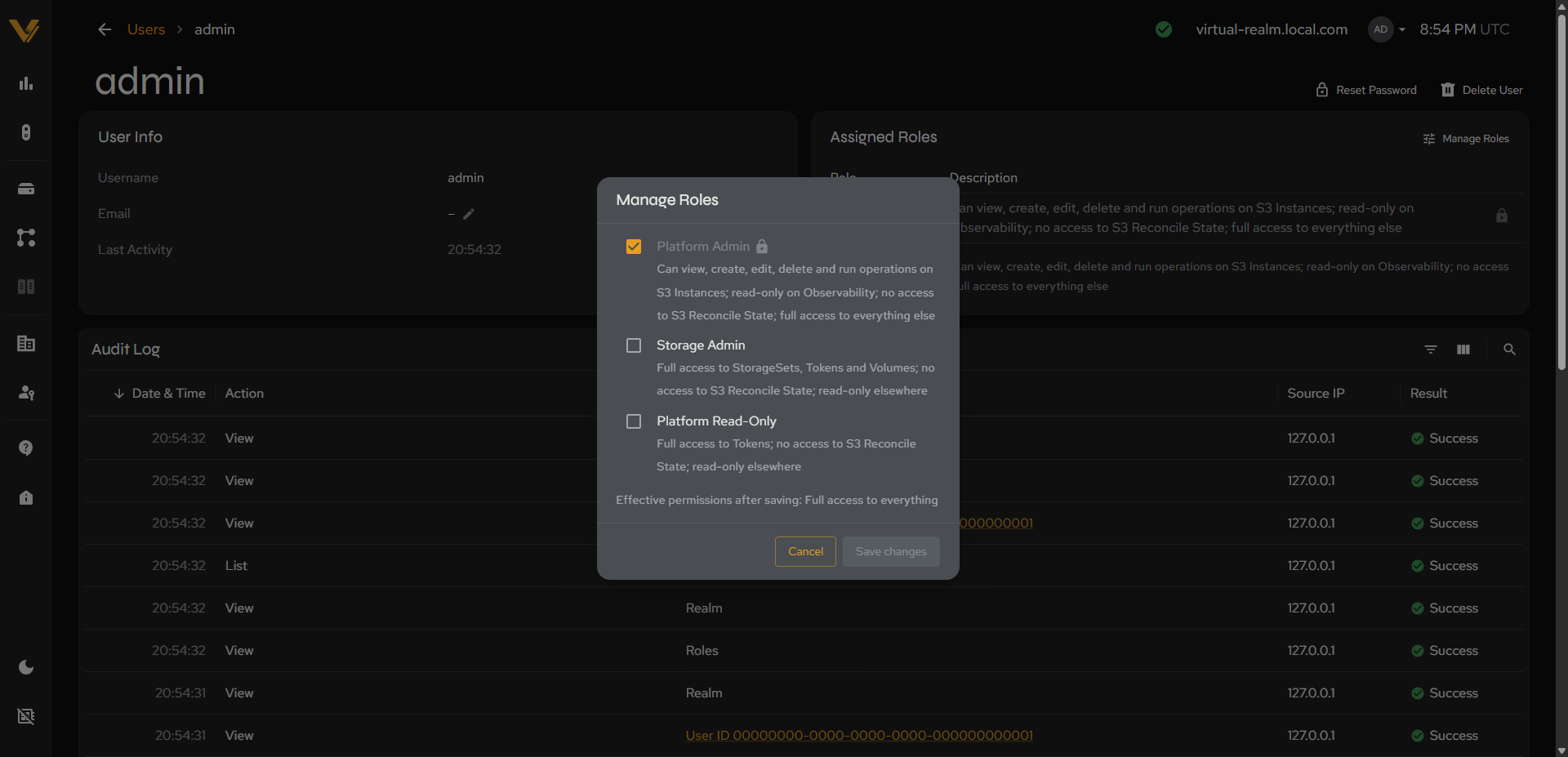Toggle the Platform Admin checkbox
Image resolution: width=1568 pixels, height=757 pixels.
click(x=634, y=247)
